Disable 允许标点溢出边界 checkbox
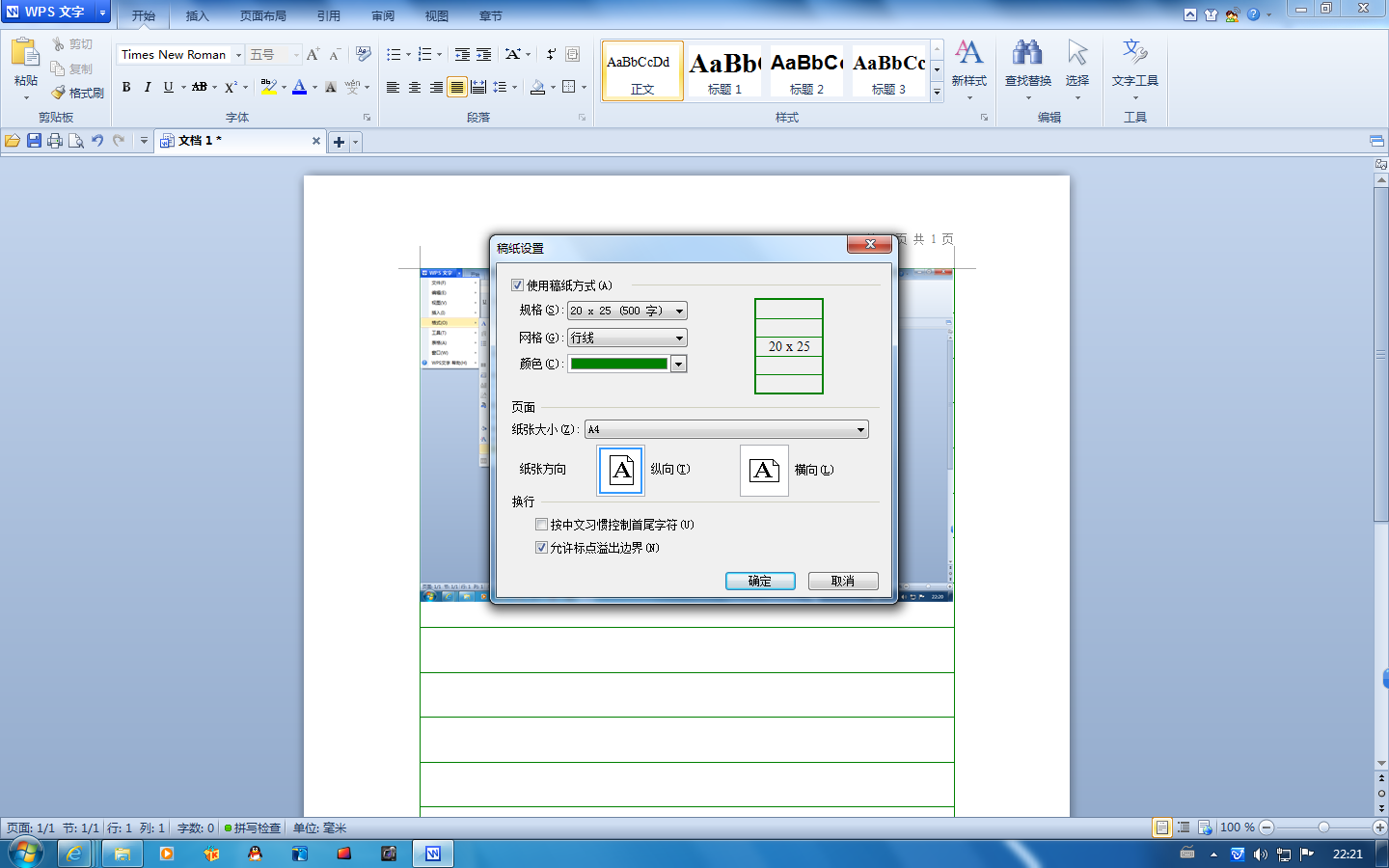1389x868 pixels. click(x=541, y=548)
